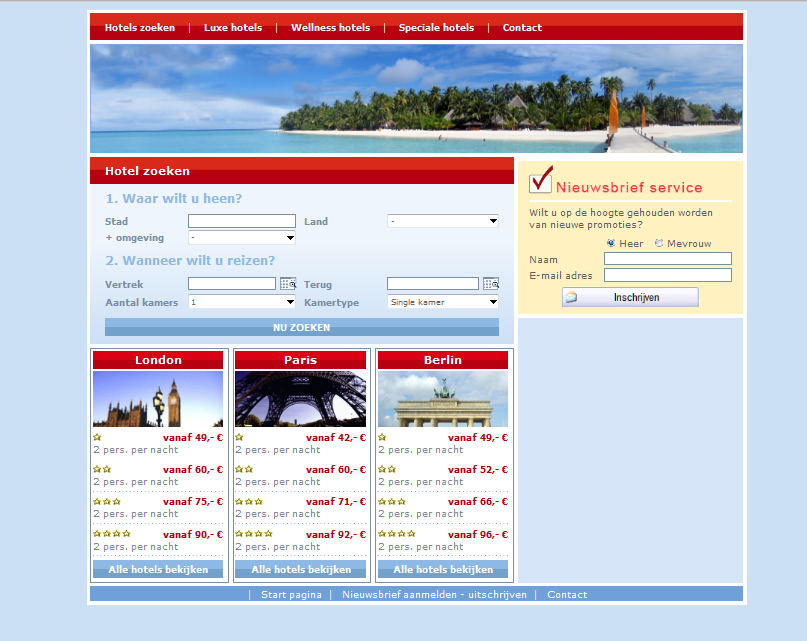Open Wellness hotels menu item
The width and height of the screenshot is (807, 641).
pos(330,28)
